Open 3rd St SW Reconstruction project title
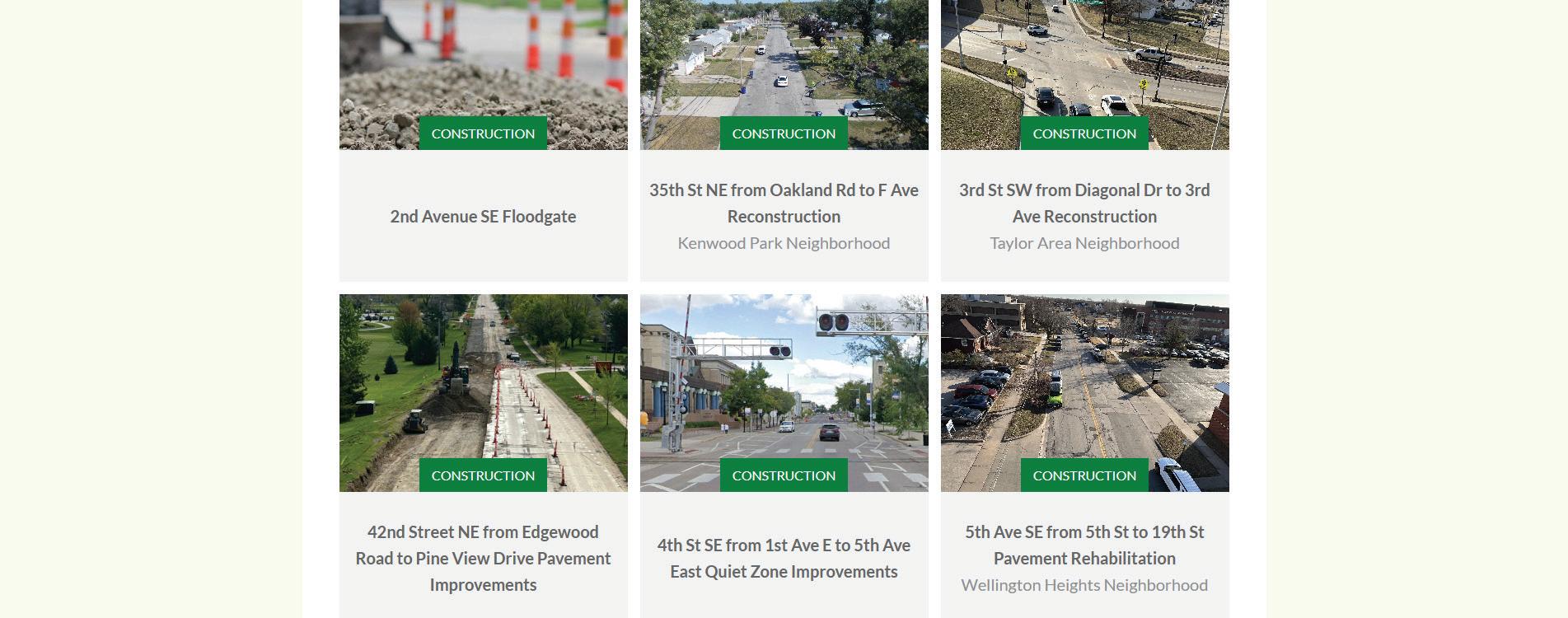The height and width of the screenshot is (618, 1568). click(x=1084, y=204)
